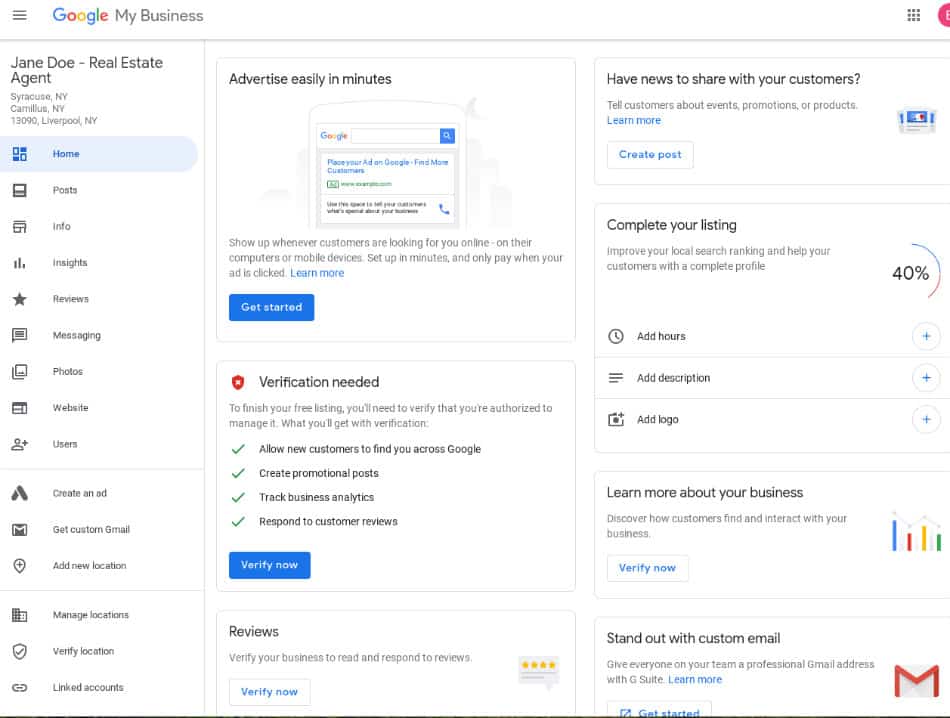Click the Google search ad preview illustration
950x718 pixels.
(387, 165)
